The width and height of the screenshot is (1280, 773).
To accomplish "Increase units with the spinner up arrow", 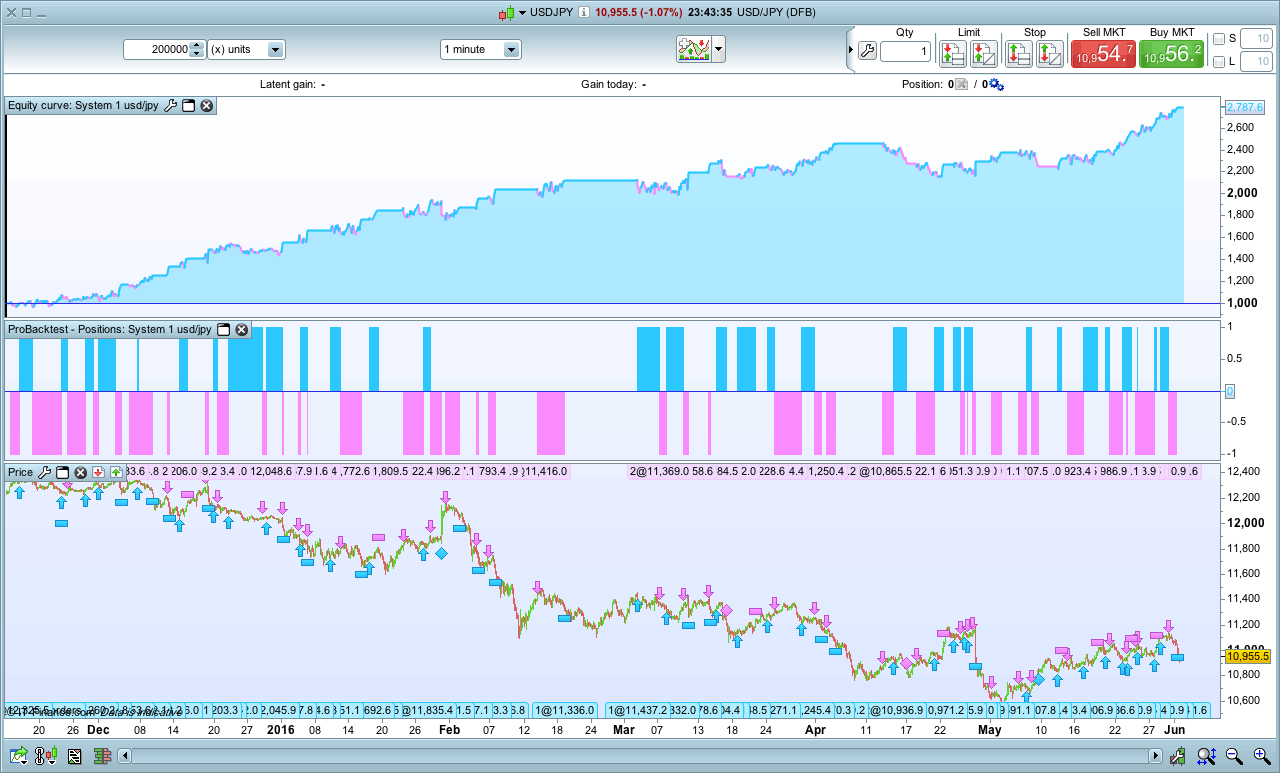I will pyautogui.click(x=197, y=45).
